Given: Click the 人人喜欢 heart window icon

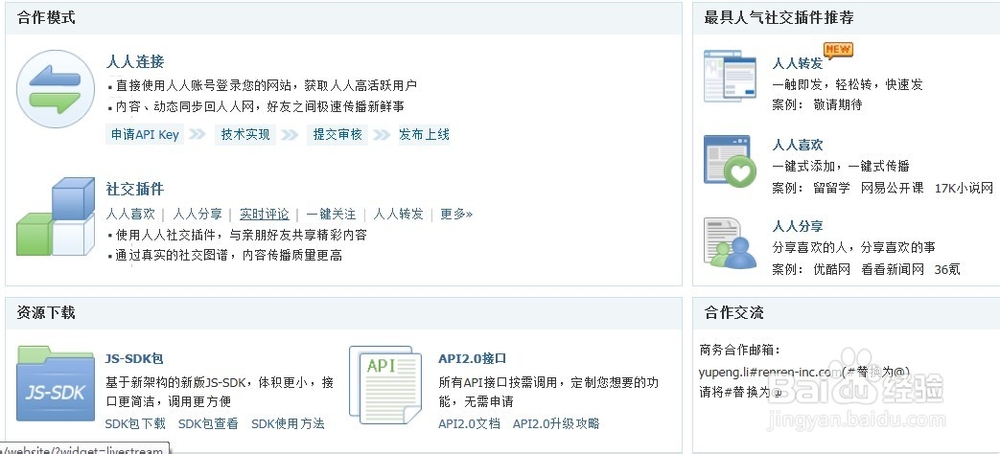Looking at the screenshot, I should [730, 161].
